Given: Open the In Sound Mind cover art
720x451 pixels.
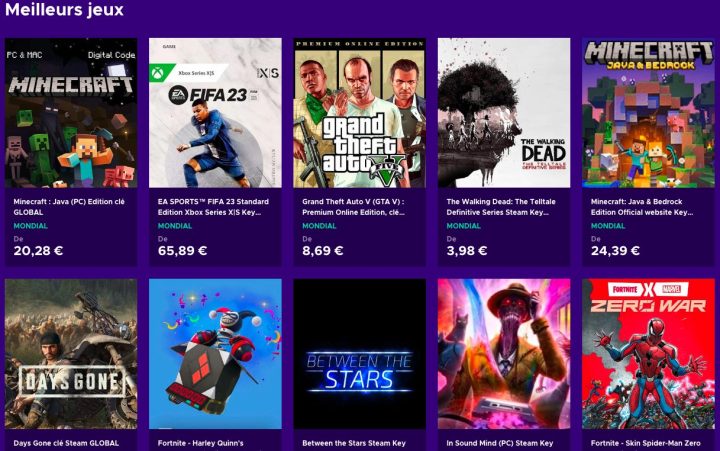Looking at the screenshot, I should [x=504, y=353].
